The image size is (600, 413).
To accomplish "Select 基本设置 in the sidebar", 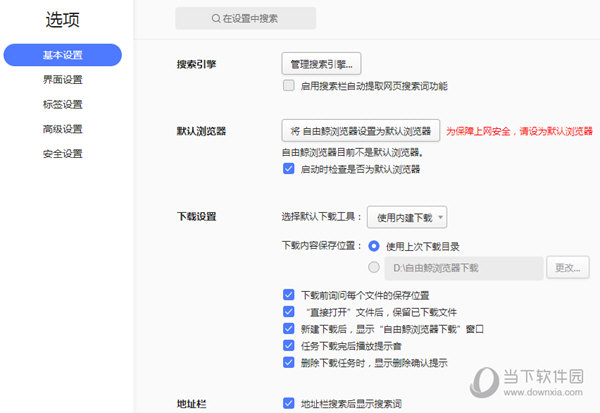I will [62, 55].
